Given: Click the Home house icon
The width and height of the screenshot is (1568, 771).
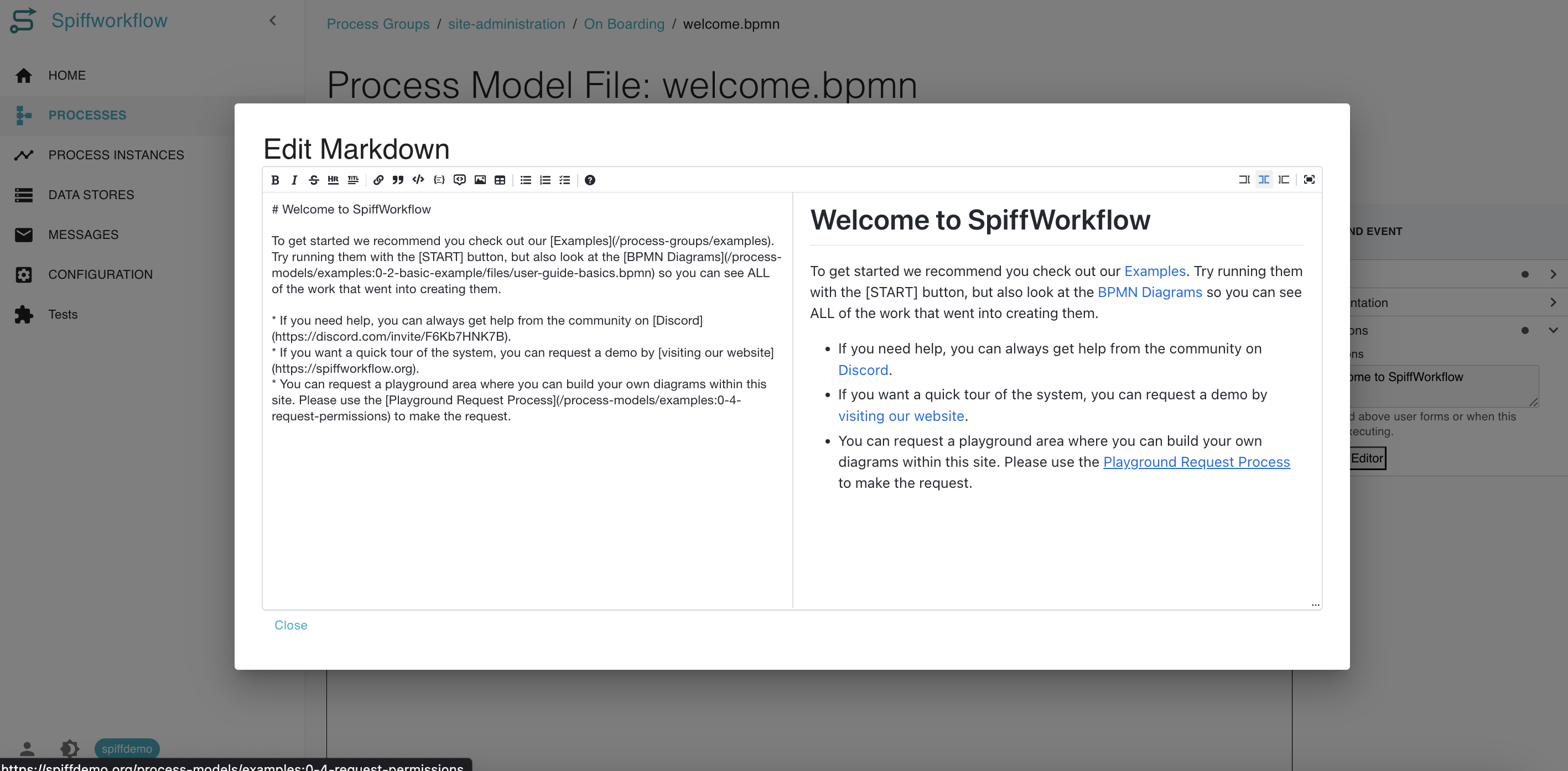Looking at the screenshot, I should (x=24, y=75).
